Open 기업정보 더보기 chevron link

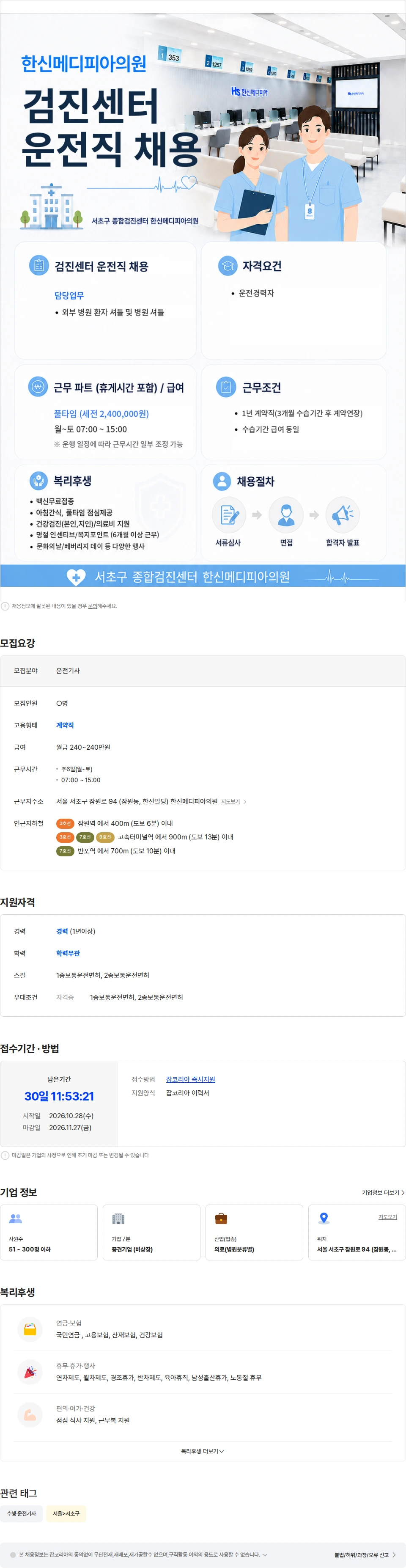click(383, 1192)
